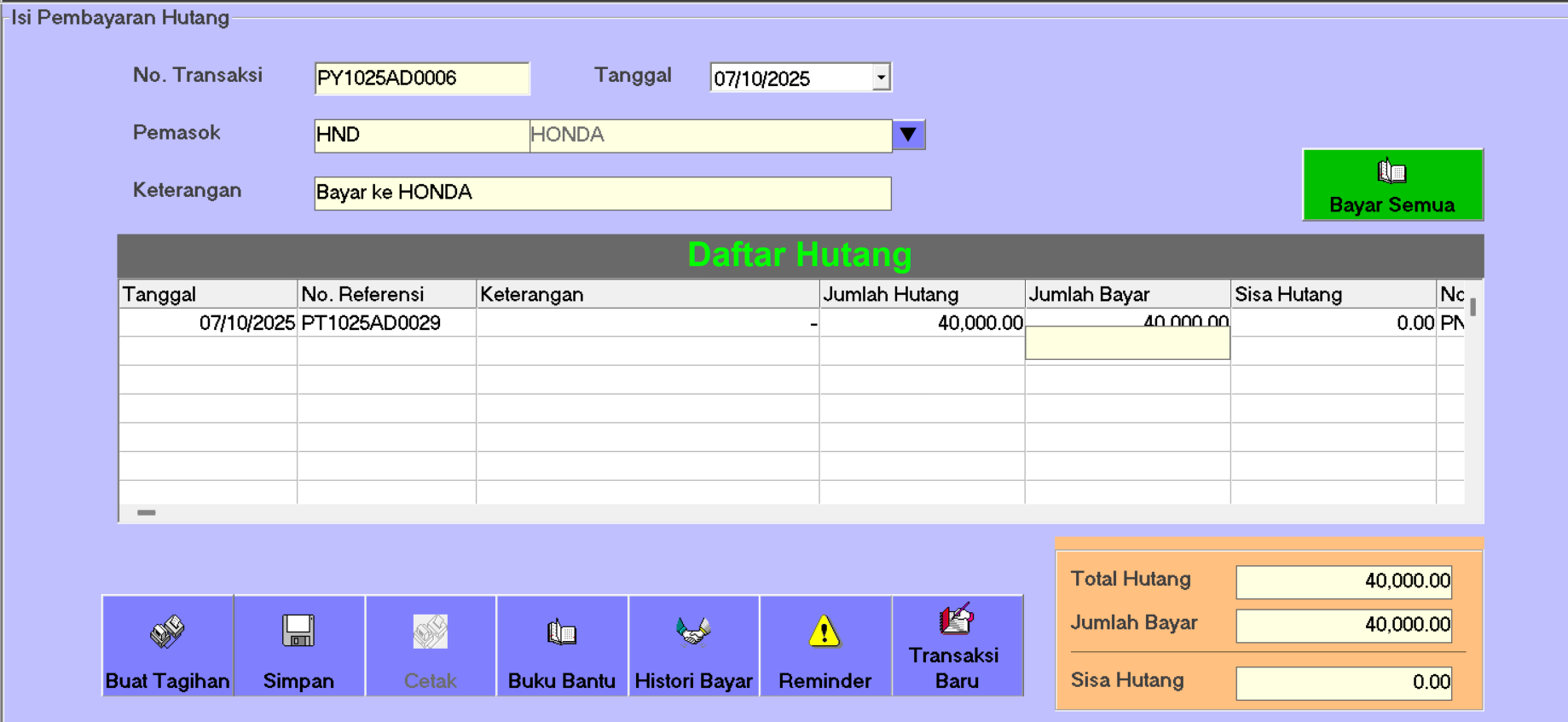Click the Jumlah Hutang column header
Viewport: 1568px width, 722px height.
921,294
